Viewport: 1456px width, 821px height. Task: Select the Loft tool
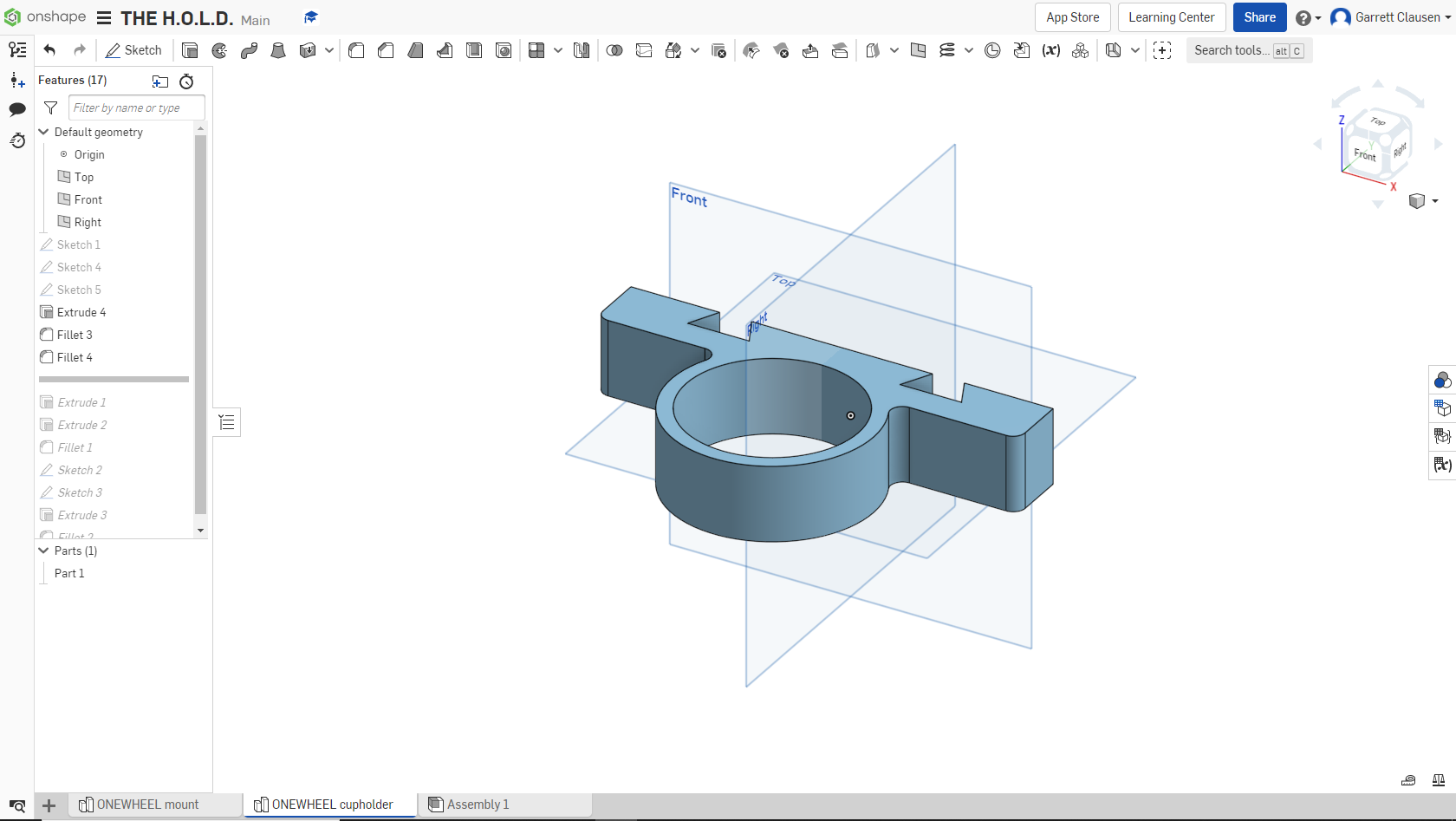coord(278,50)
